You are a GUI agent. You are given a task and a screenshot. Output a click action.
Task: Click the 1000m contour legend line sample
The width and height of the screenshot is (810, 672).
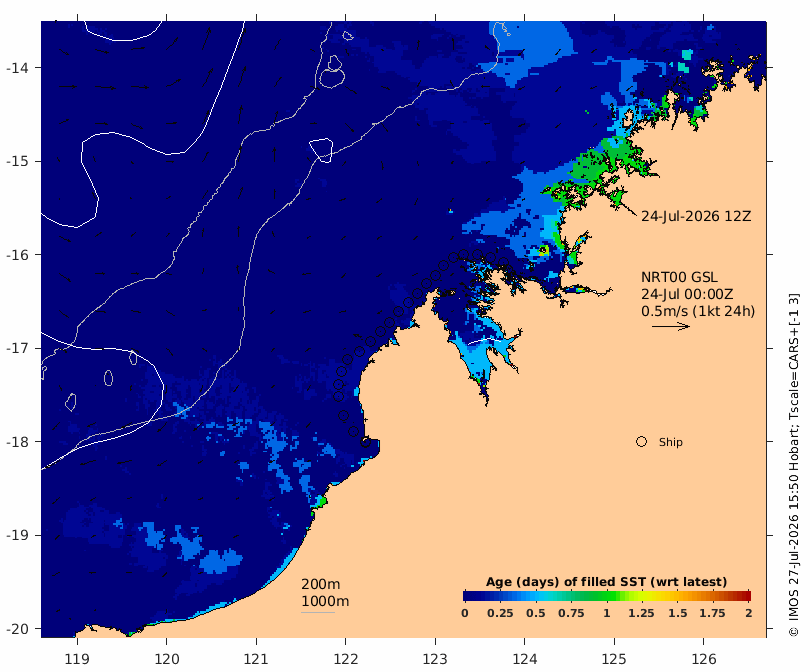[318, 613]
